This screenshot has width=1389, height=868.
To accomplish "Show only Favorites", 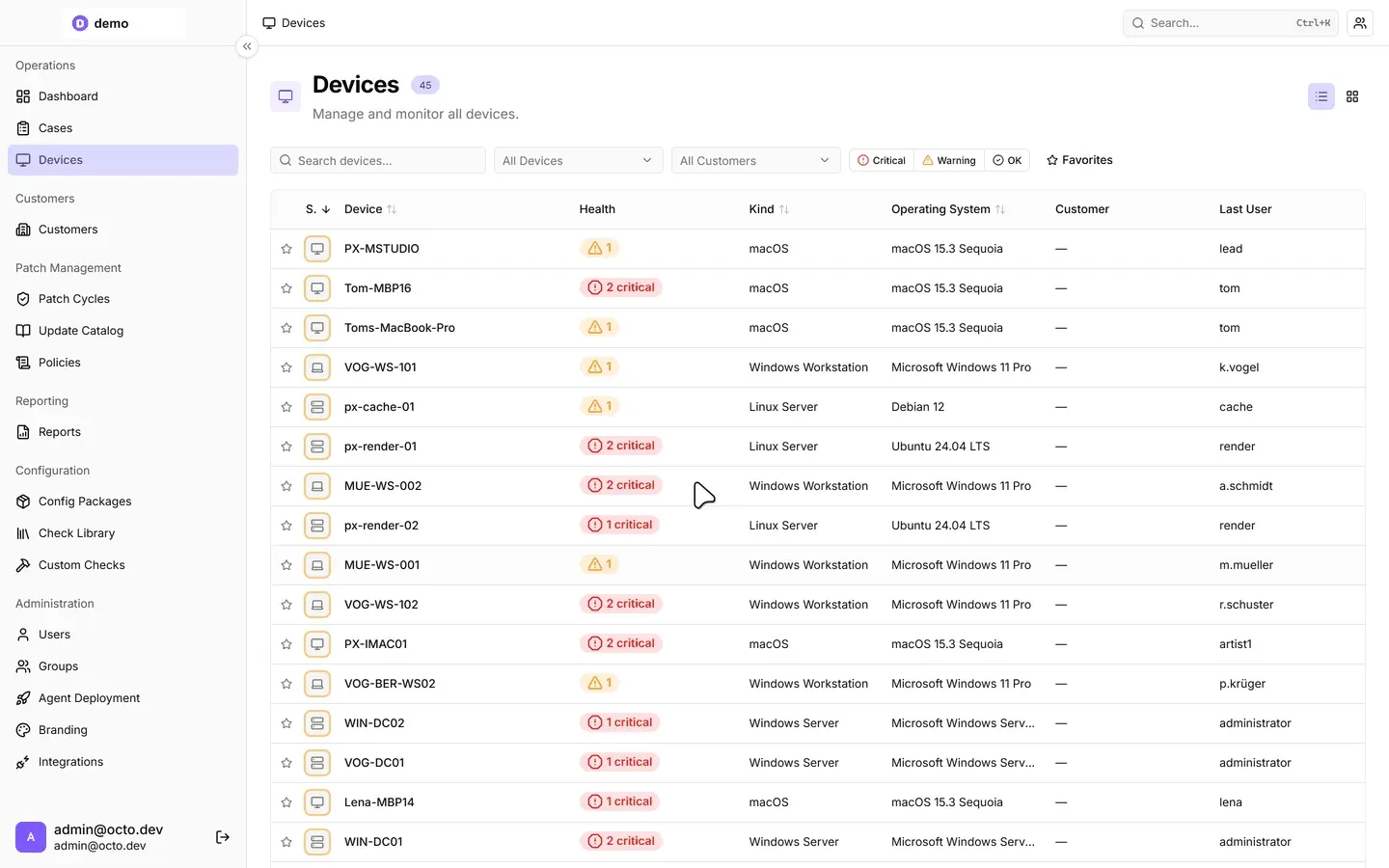I will (x=1079, y=160).
